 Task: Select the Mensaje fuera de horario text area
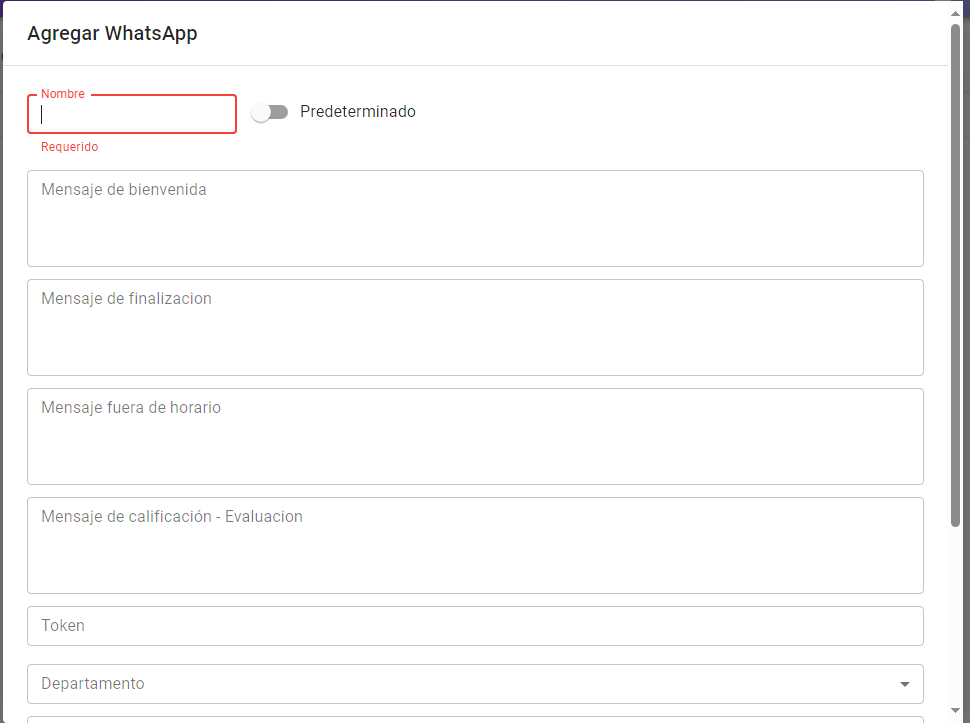tap(475, 436)
